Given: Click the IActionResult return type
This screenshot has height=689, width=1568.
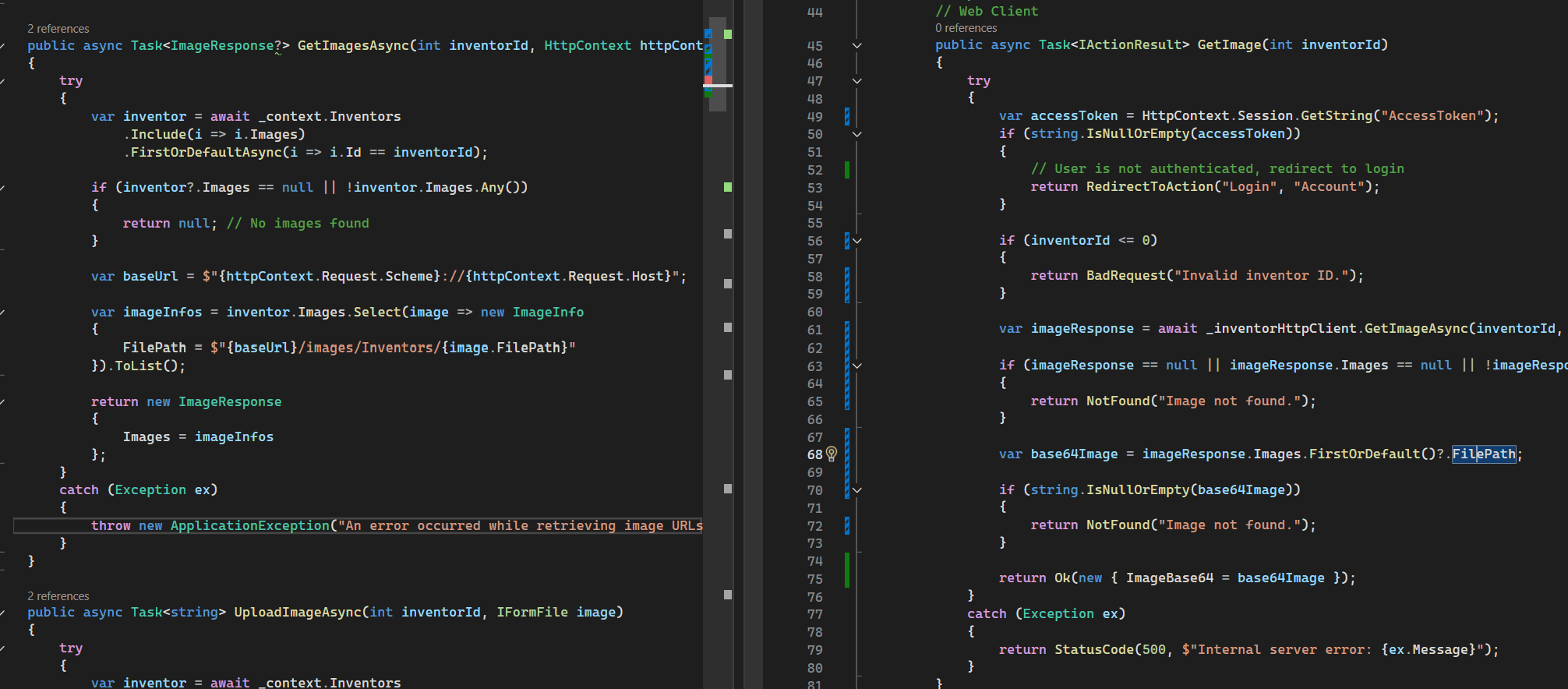Looking at the screenshot, I should tap(1130, 44).
